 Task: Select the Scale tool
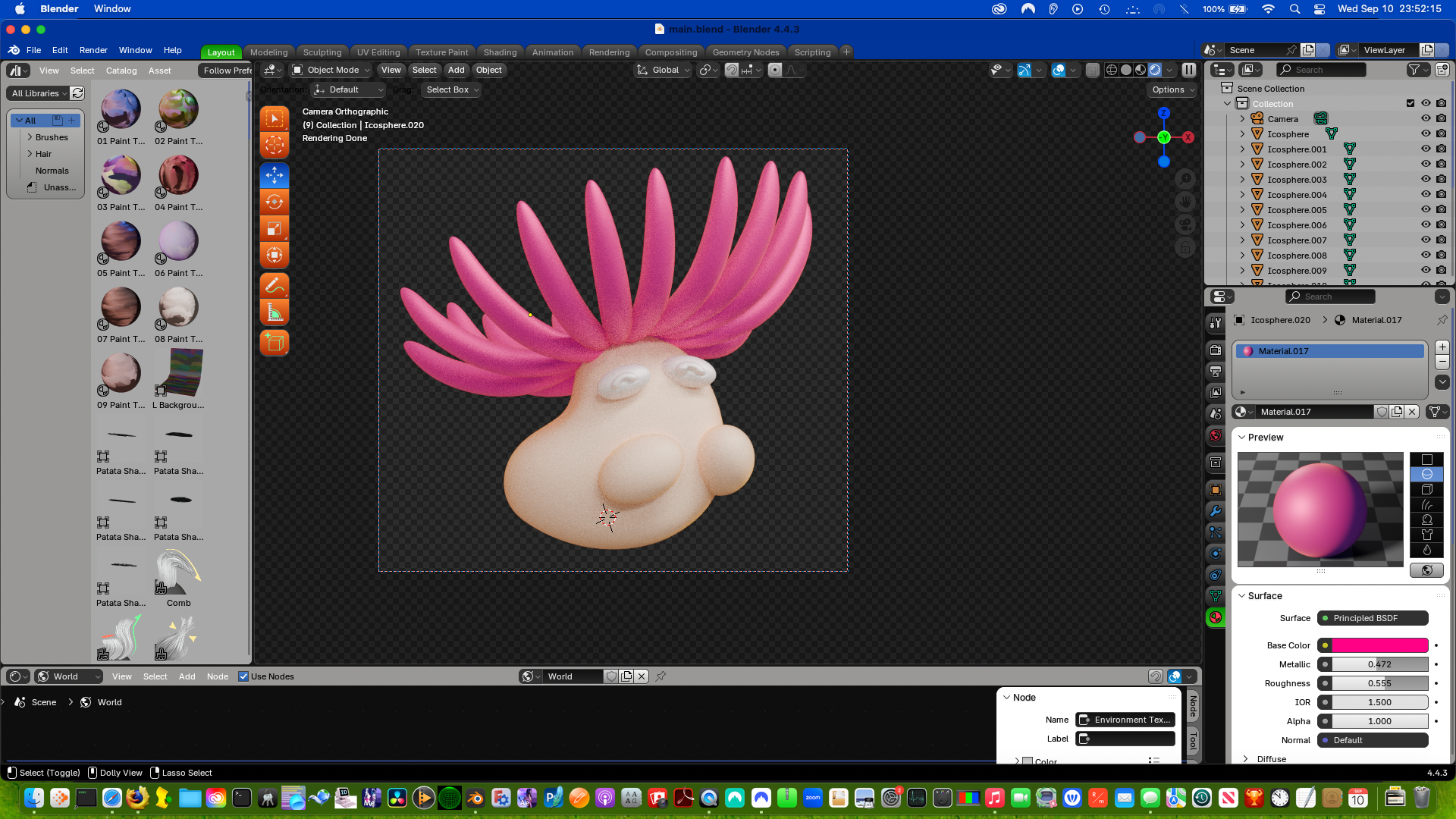(x=275, y=228)
